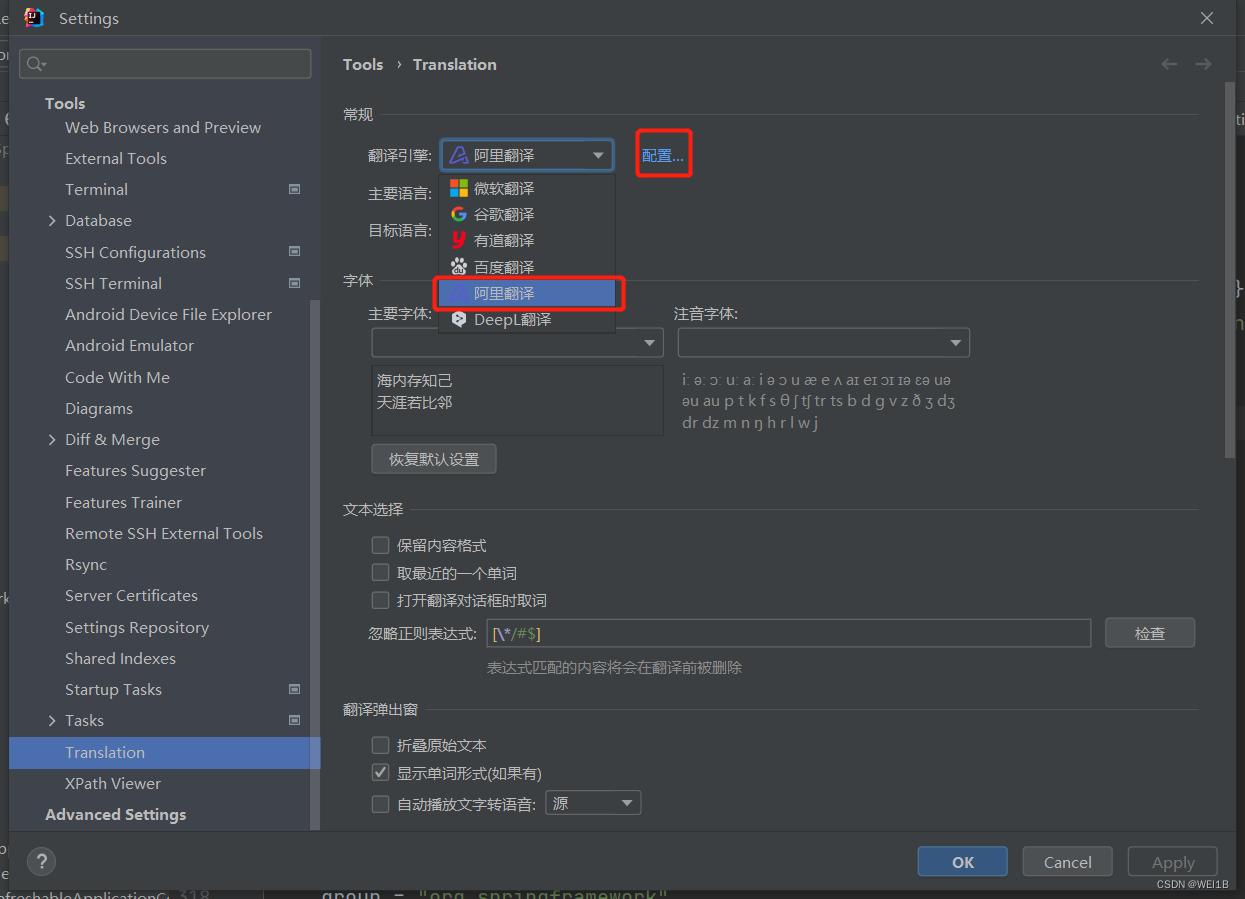
Task: Click the search magnifier icon in settings
Action: coord(36,64)
